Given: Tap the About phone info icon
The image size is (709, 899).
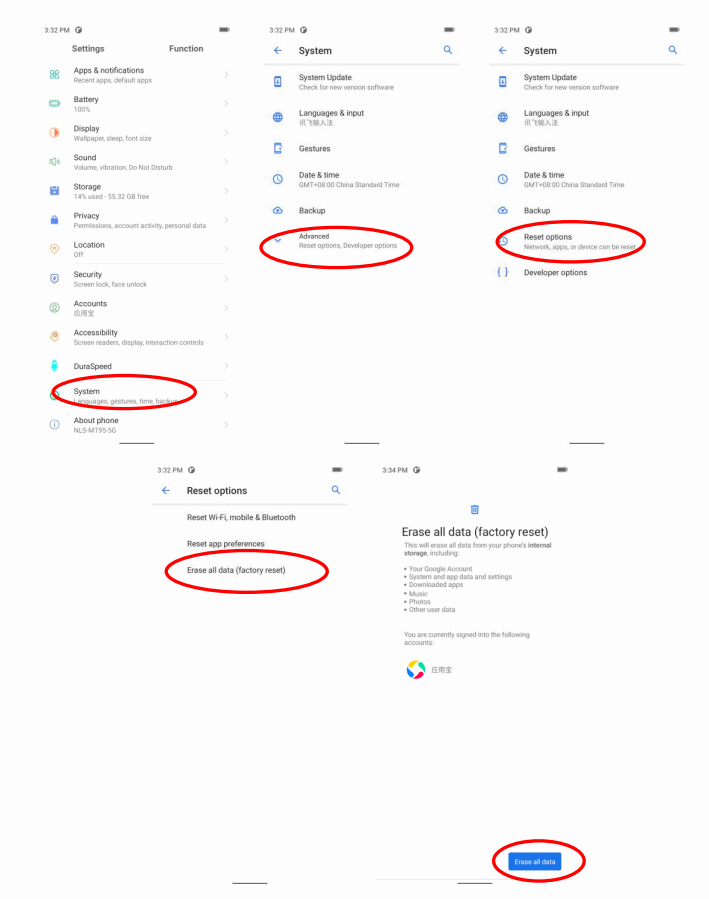Looking at the screenshot, I should 54,425.
